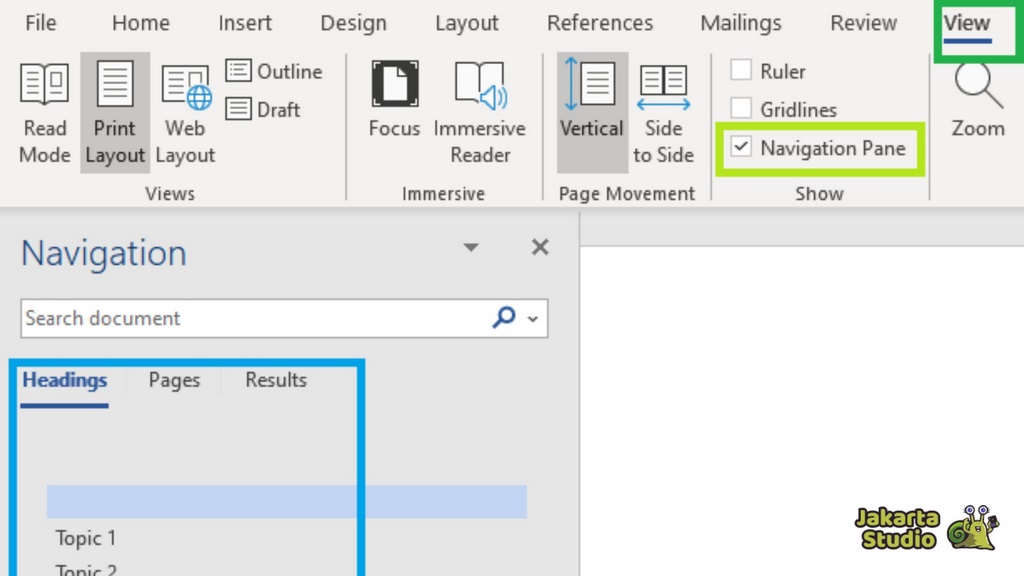Switch to Web Layout view
Screen dimensions: 1024x576
[185, 112]
